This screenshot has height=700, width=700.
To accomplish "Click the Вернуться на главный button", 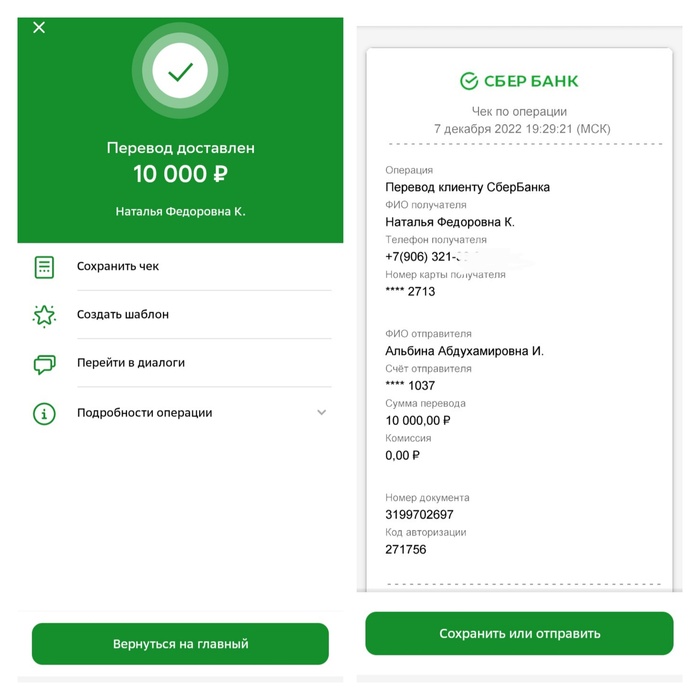I will point(180,644).
